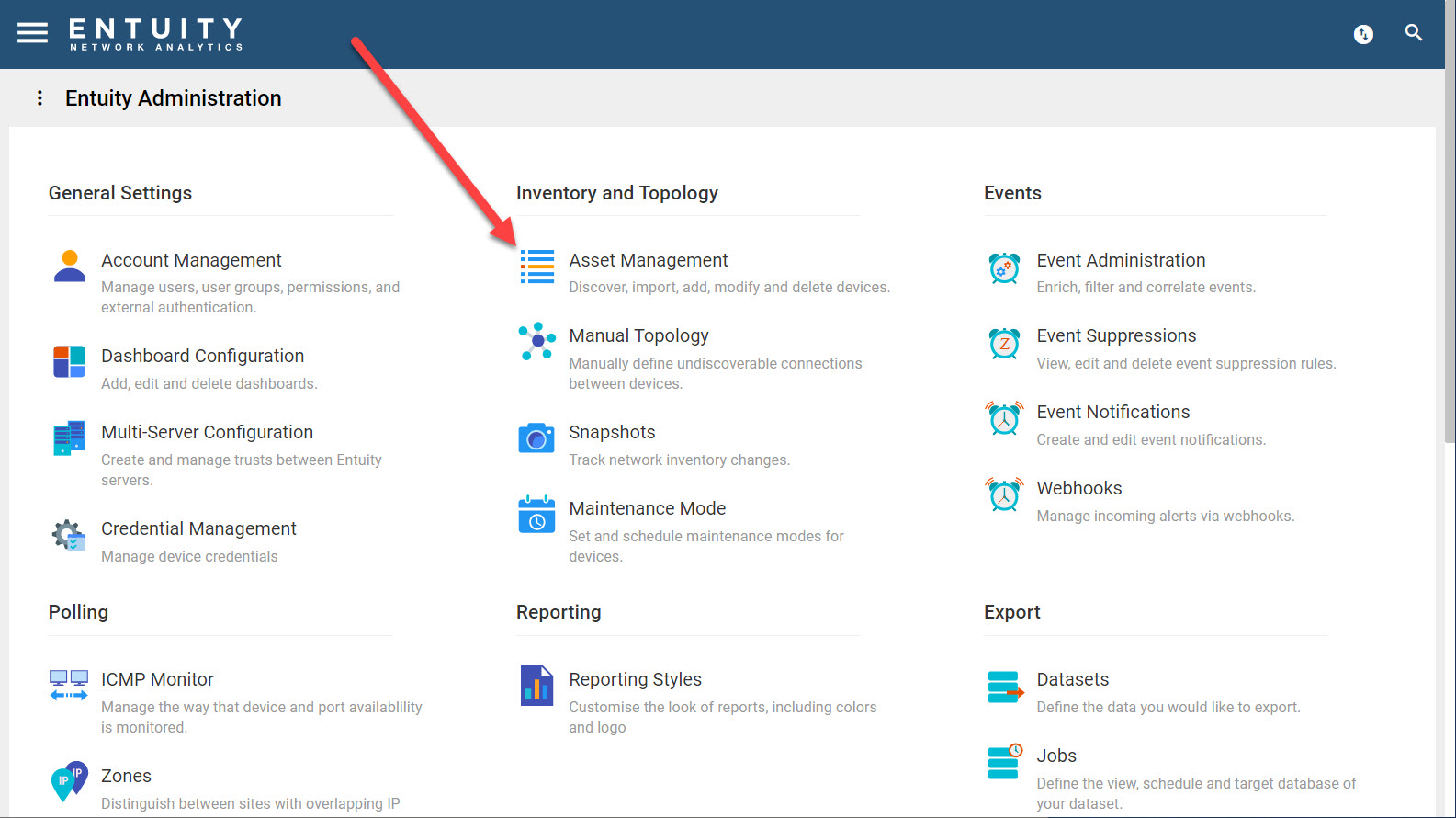Image resolution: width=1456 pixels, height=818 pixels.
Task: Click the Account Management user icon
Action: click(69, 266)
